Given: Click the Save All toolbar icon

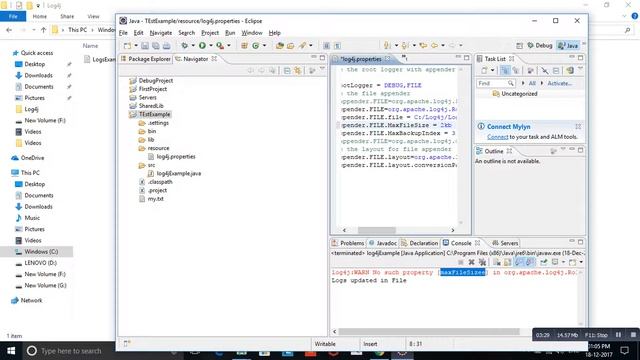Looking at the screenshot, I should point(156,46).
